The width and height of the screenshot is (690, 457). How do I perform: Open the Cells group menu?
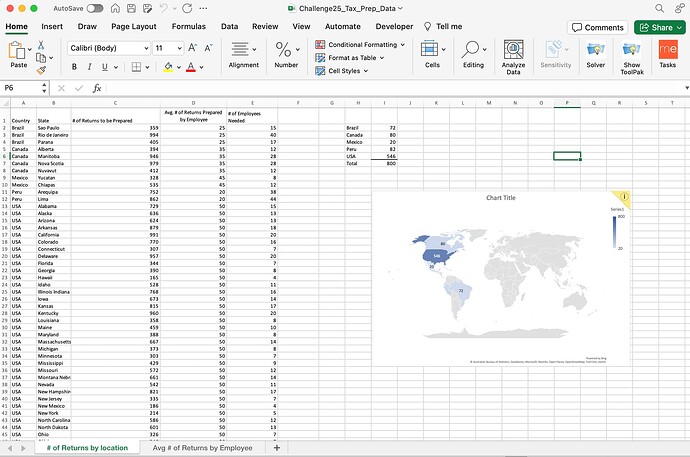coord(433,55)
